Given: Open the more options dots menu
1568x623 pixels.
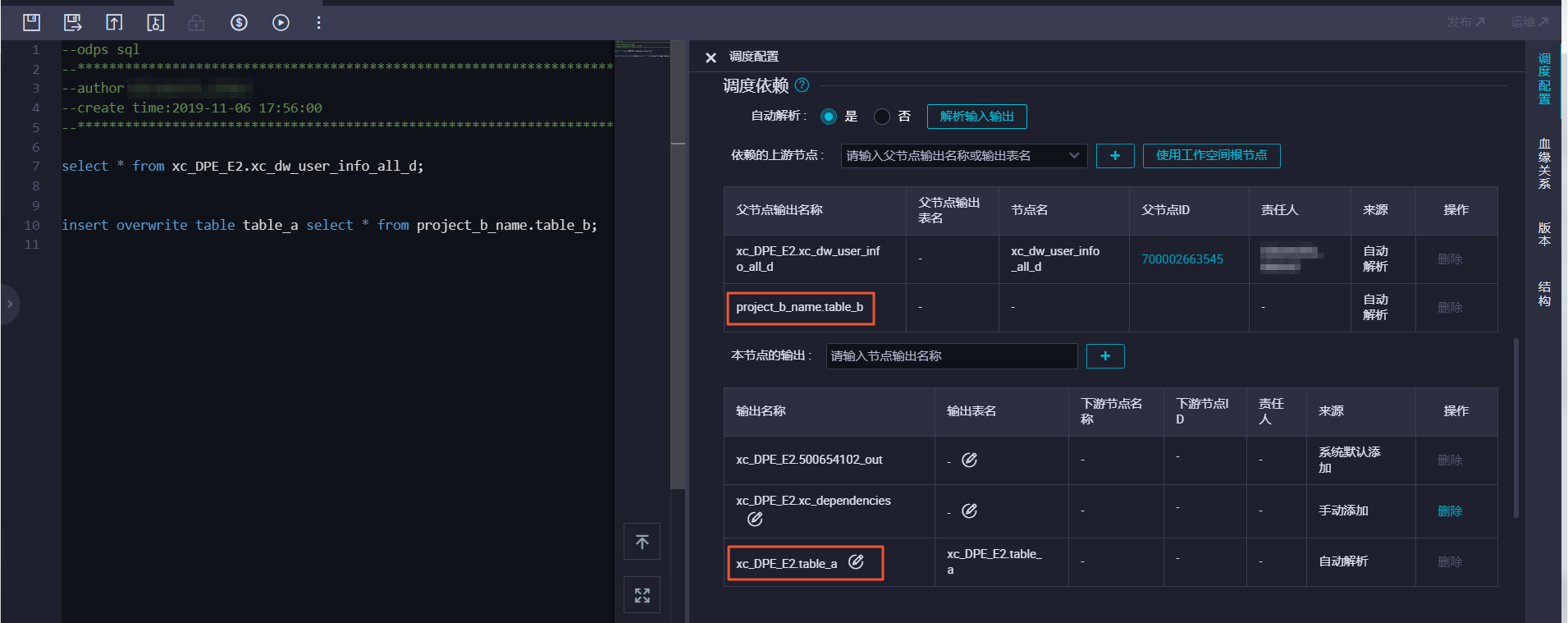Looking at the screenshot, I should click(x=318, y=22).
